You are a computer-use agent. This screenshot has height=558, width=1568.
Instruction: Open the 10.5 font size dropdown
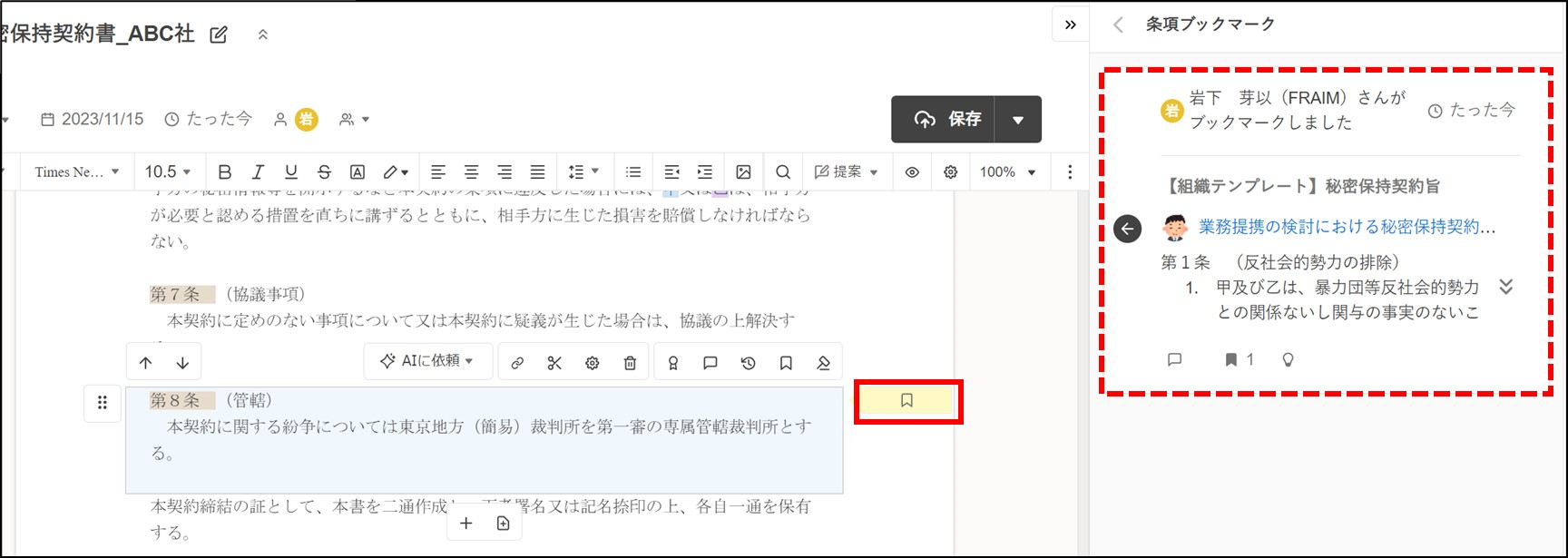(x=168, y=172)
